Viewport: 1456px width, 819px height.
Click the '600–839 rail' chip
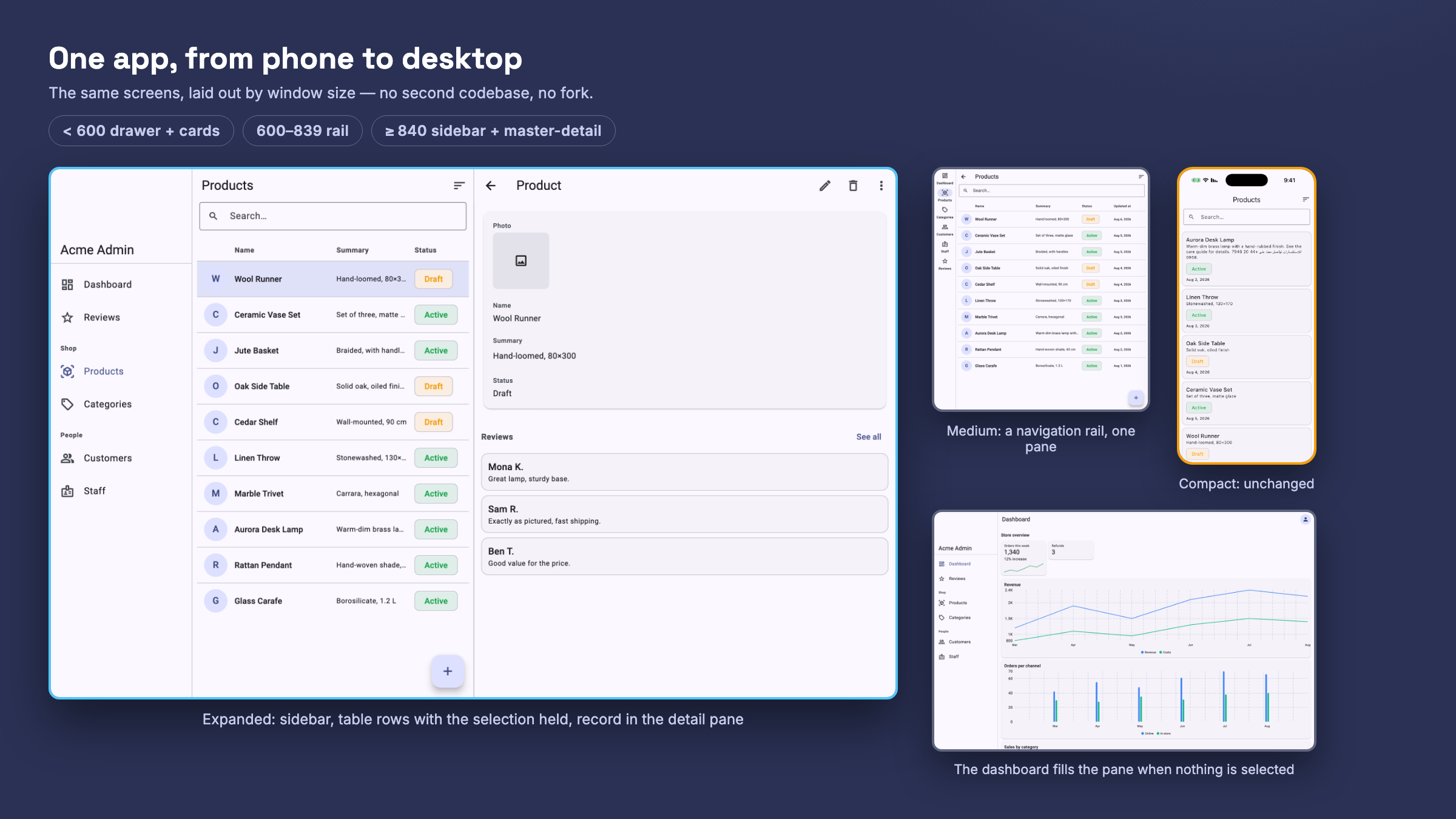pos(303,131)
